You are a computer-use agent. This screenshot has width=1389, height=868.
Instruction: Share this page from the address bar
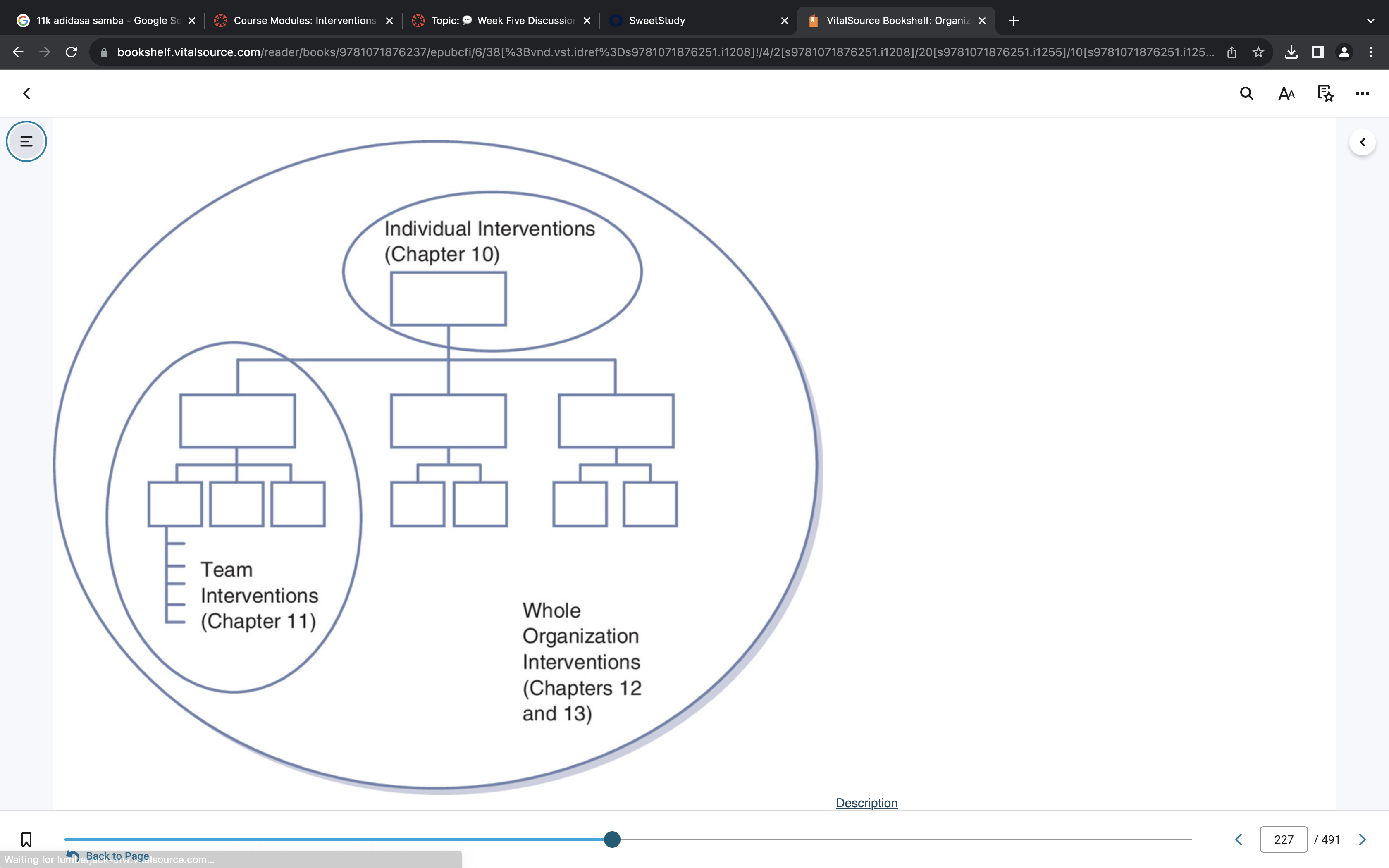tap(1231, 52)
